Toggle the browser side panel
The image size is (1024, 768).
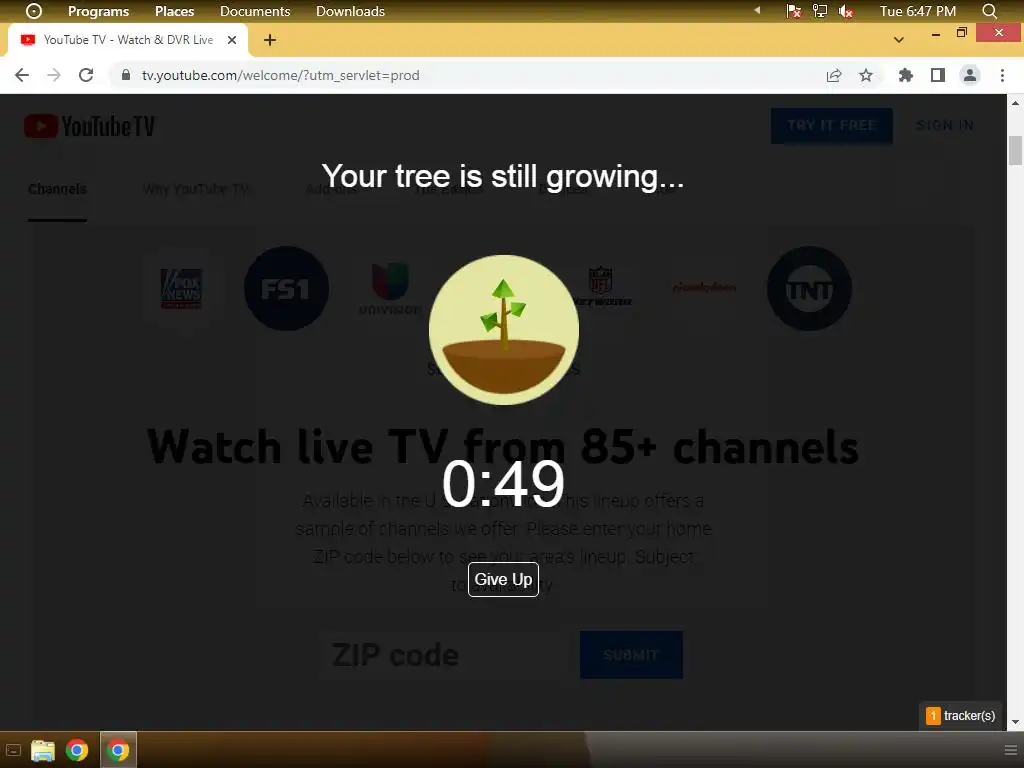[938, 75]
